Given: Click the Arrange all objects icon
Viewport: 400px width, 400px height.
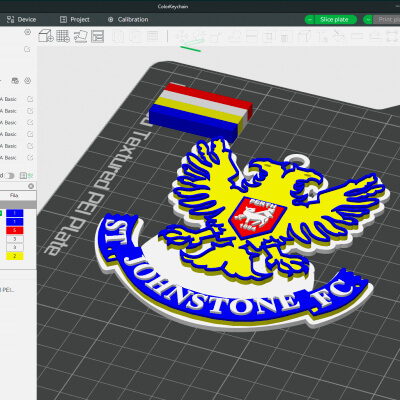Looking at the screenshot, I should [x=97, y=36].
